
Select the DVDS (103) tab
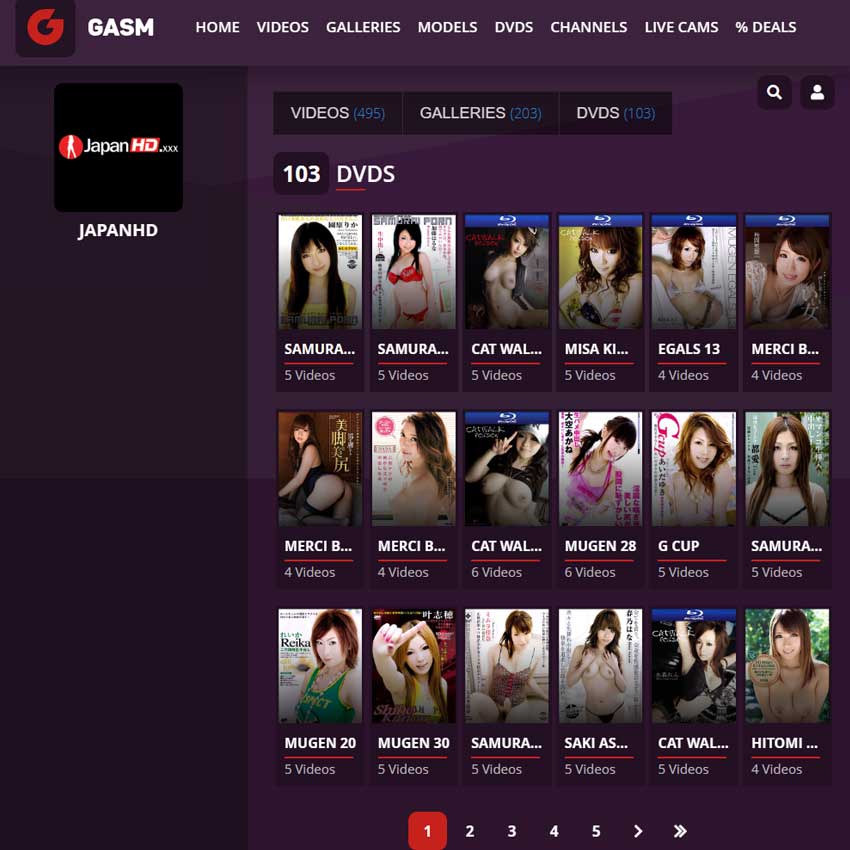click(x=616, y=113)
